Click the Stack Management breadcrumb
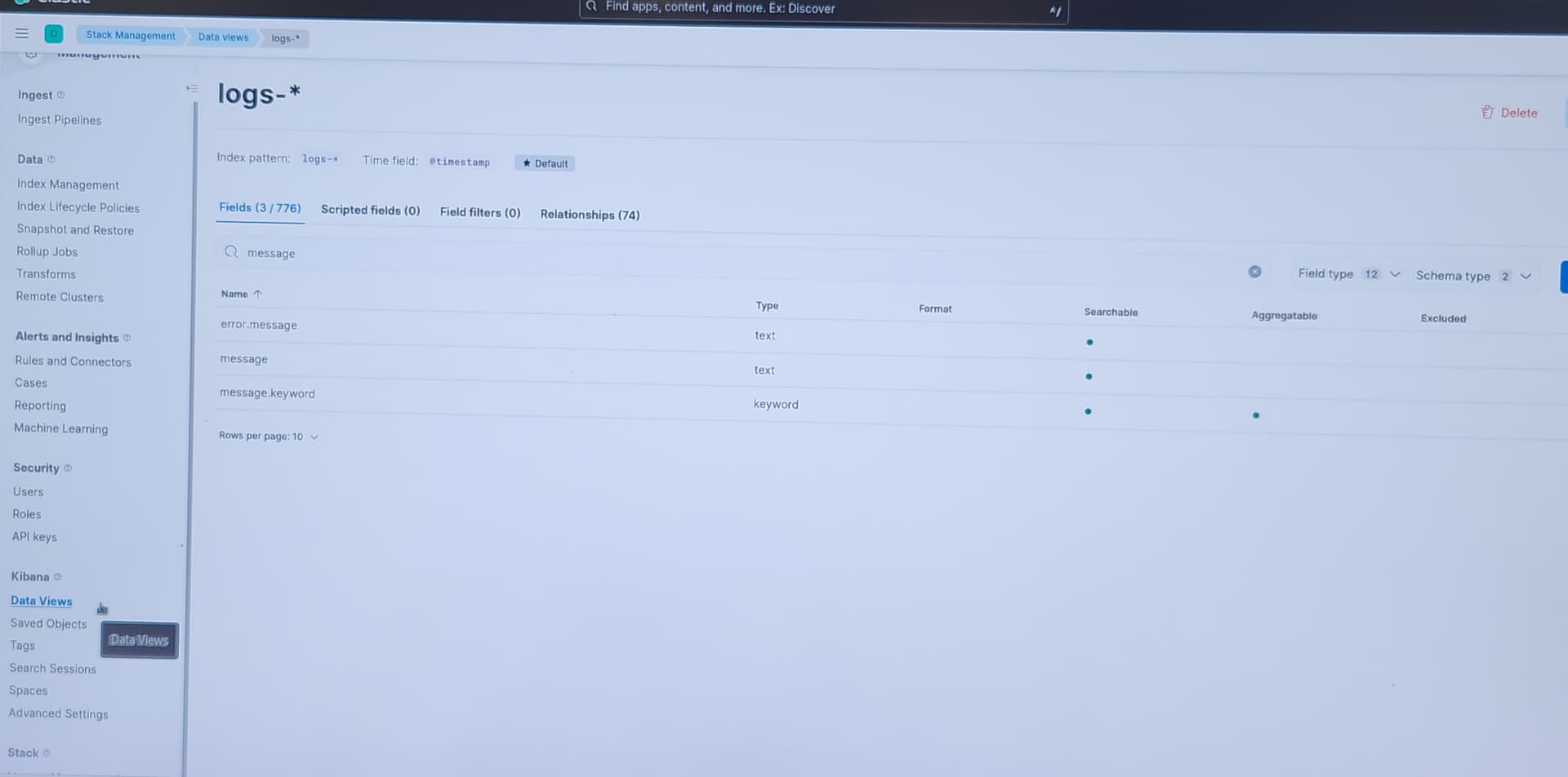The height and width of the screenshot is (777, 1568). click(x=131, y=35)
